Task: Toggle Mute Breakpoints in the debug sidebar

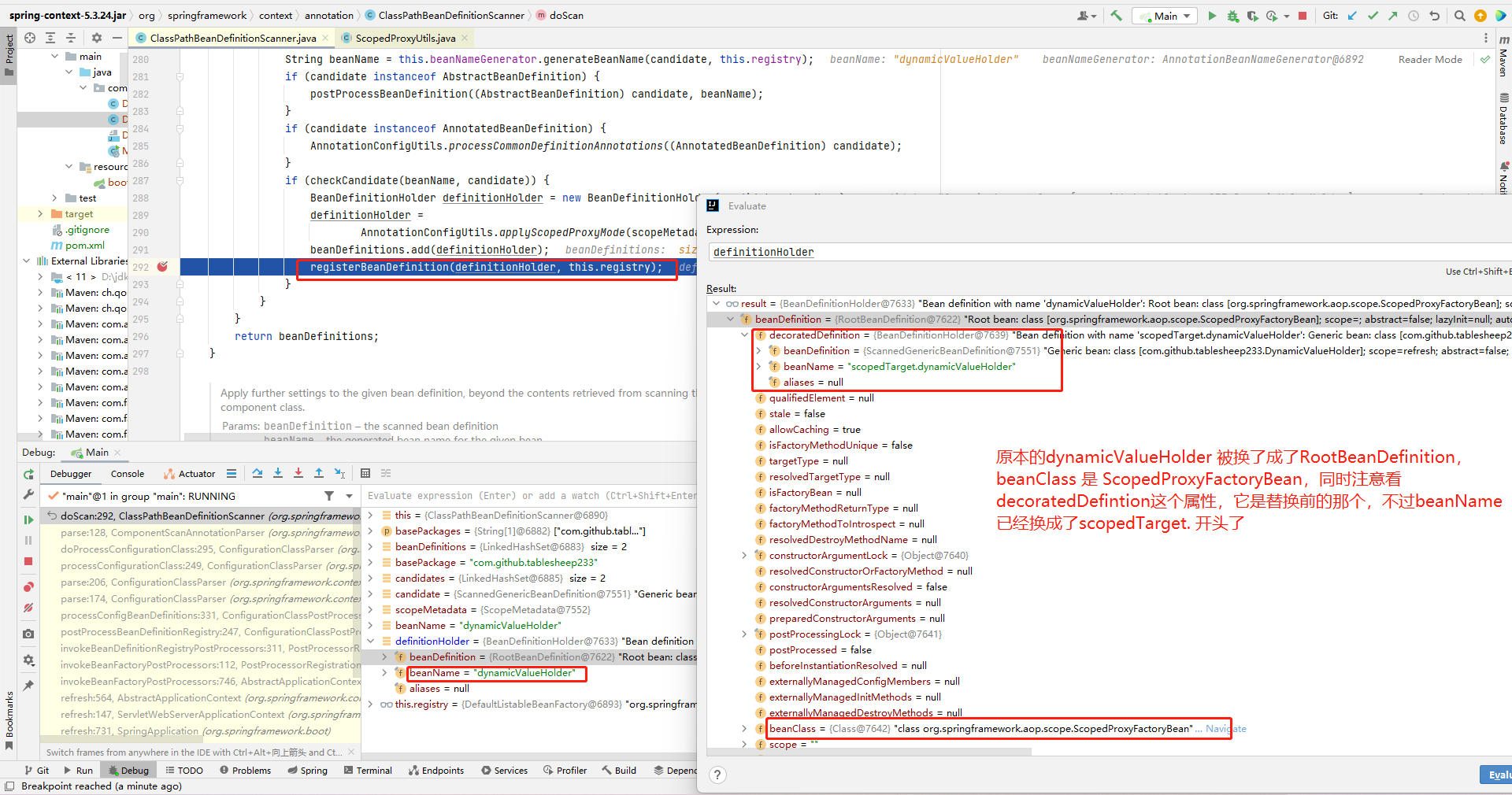Action: click(x=28, y=608)
